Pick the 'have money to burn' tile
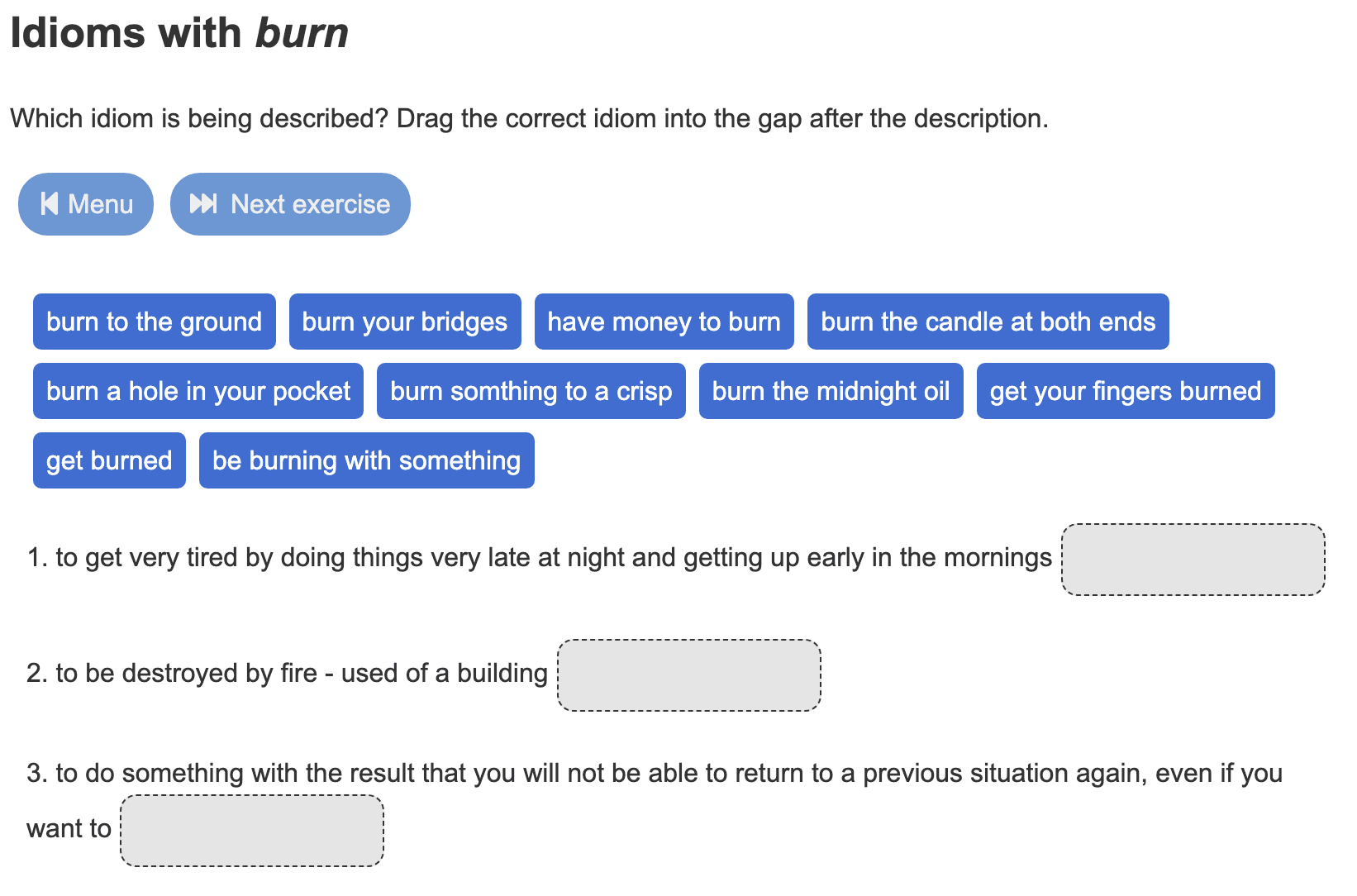Screen dimensions: 1357x896 click(664, 322)
